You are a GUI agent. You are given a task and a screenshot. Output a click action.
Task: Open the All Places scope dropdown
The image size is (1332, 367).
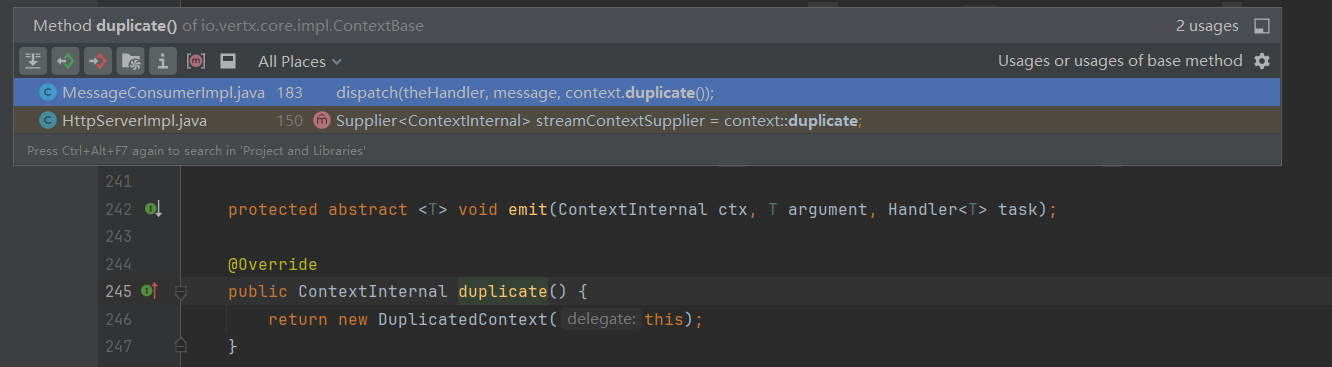299,62
